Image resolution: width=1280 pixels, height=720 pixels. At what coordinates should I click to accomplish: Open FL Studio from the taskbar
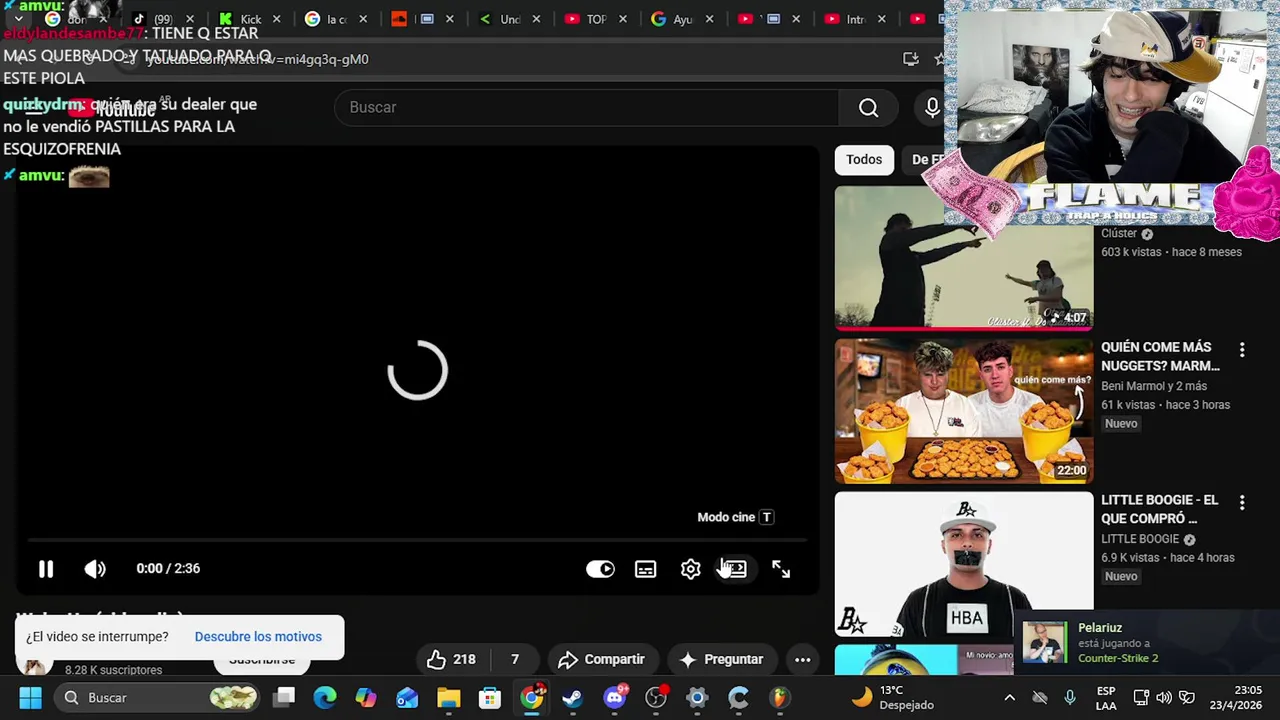click(x=779, y=698)
